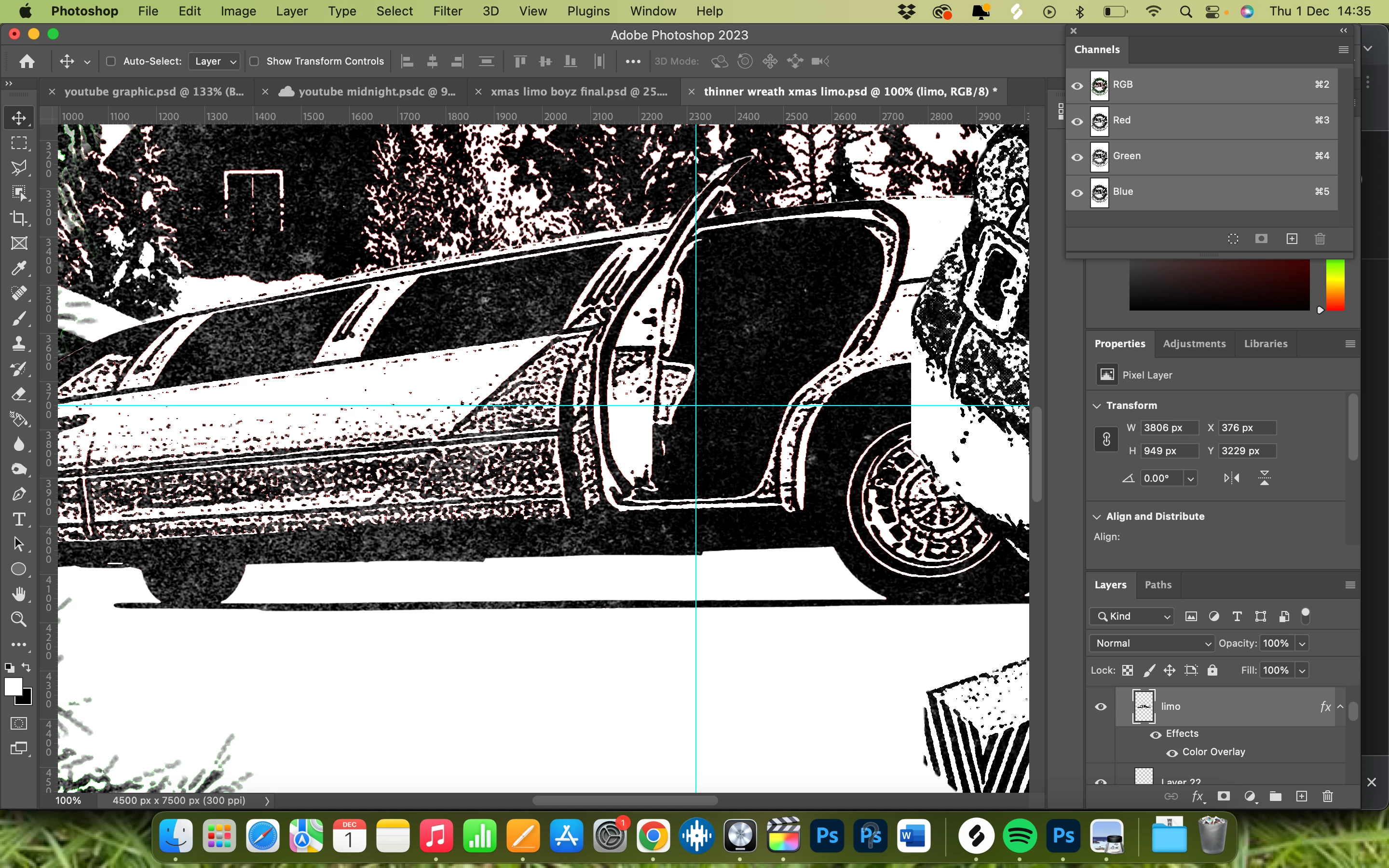Click the foreground color swatch
Screen dimensions: 1389x868
pos(13,687)
